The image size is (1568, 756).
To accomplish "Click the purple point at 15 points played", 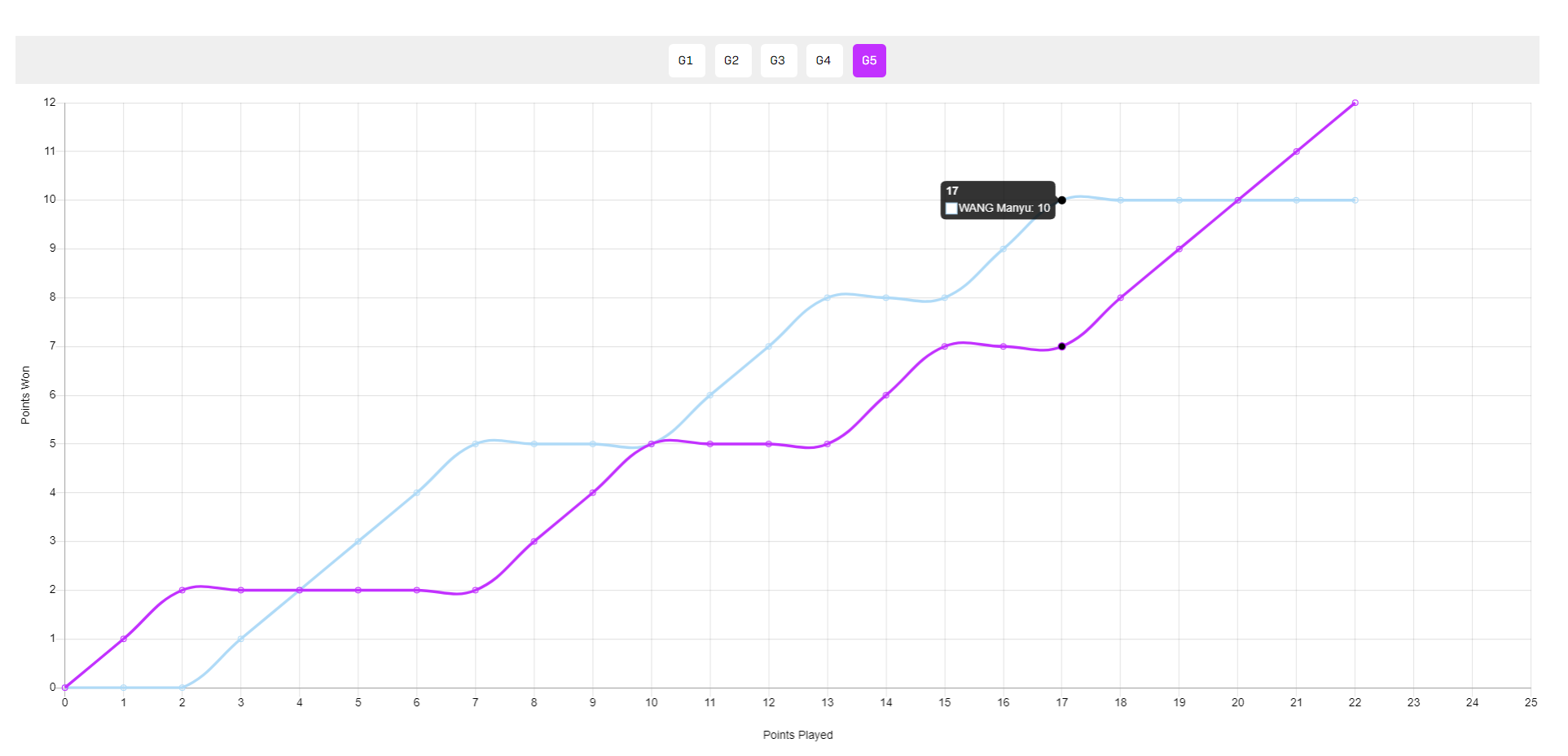I will [945, 346].
